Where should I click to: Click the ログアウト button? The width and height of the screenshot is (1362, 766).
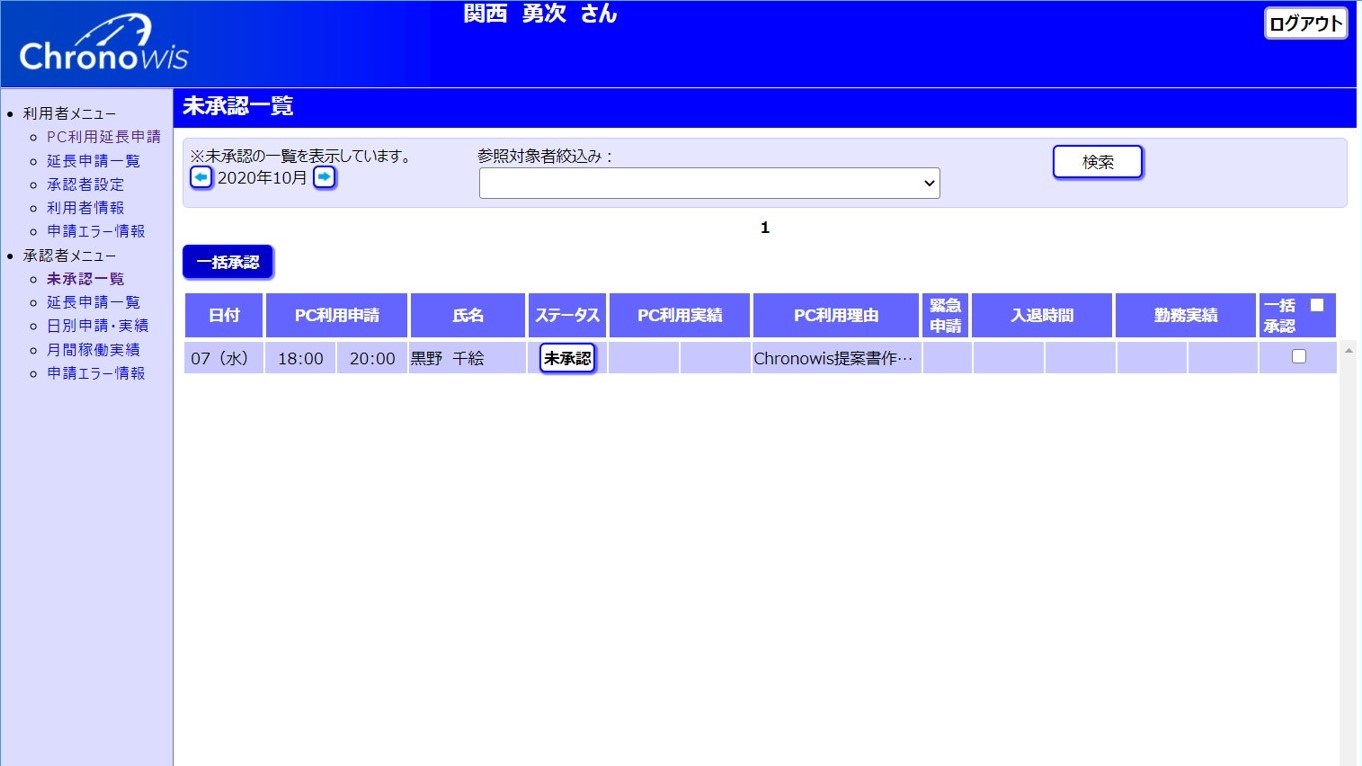point(1306,24)
